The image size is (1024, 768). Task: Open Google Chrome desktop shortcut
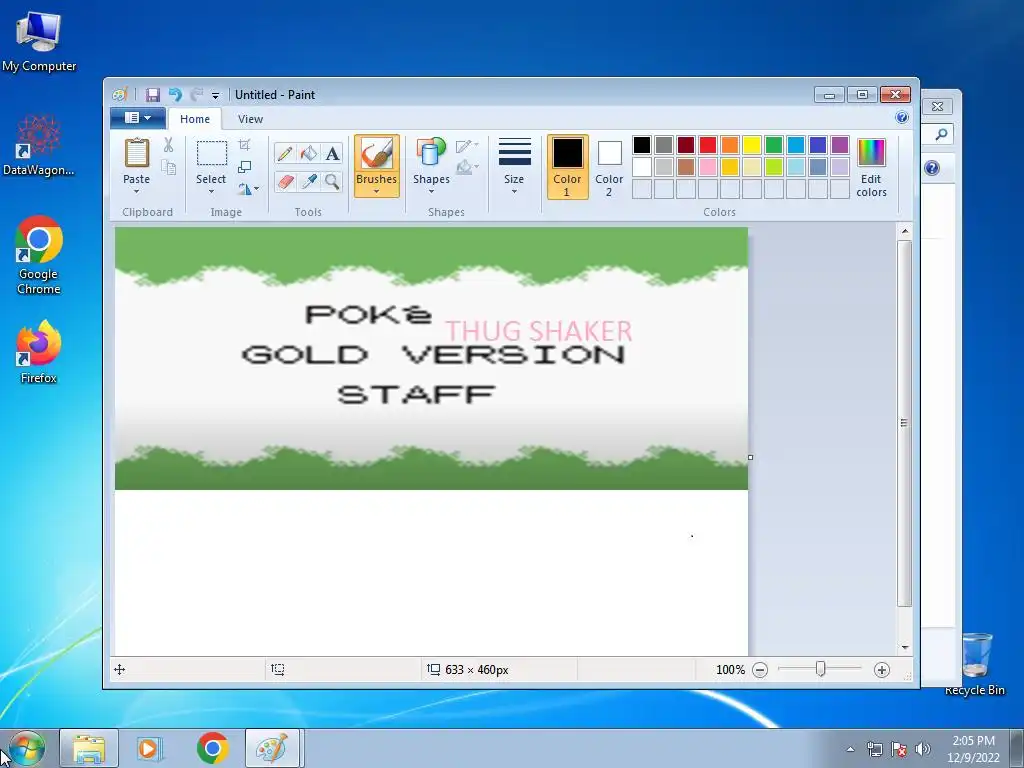tap(39, 255)
